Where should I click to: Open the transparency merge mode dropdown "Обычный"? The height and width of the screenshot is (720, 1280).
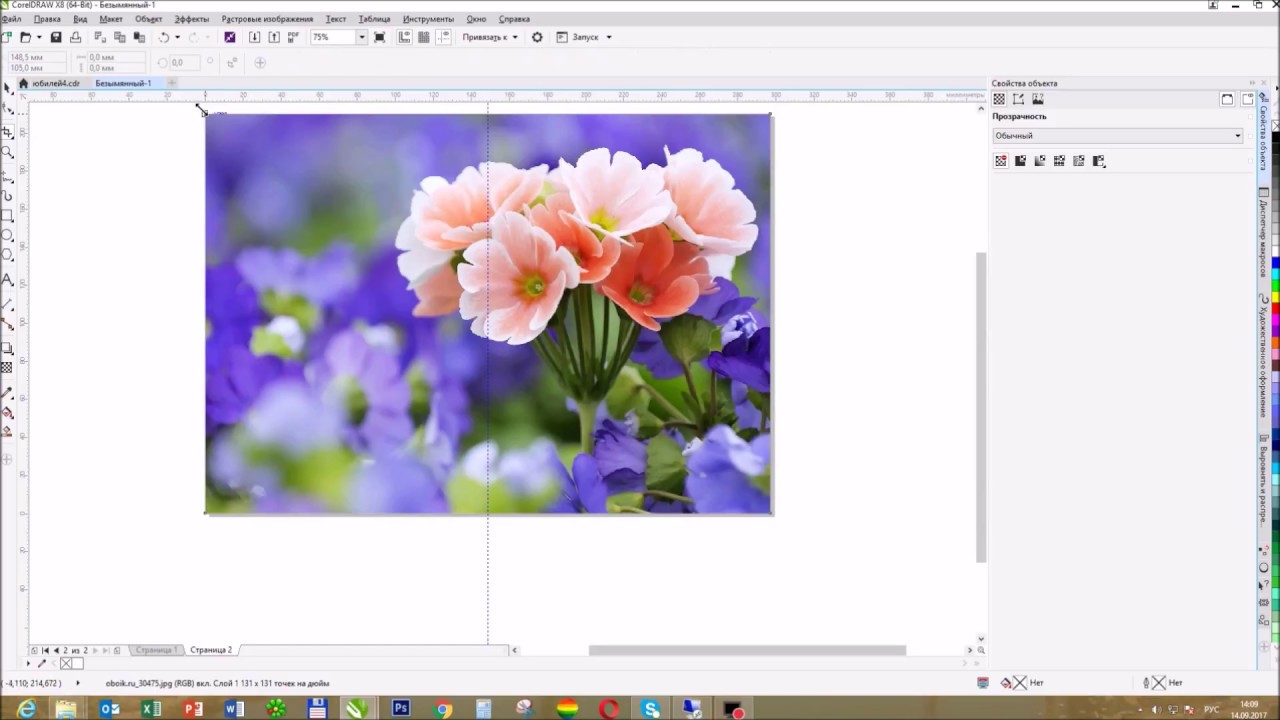pos(1118,136)
